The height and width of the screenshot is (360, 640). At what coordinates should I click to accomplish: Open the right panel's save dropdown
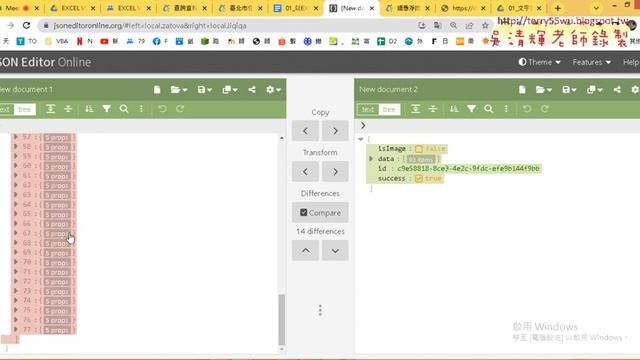coord(569,90)
